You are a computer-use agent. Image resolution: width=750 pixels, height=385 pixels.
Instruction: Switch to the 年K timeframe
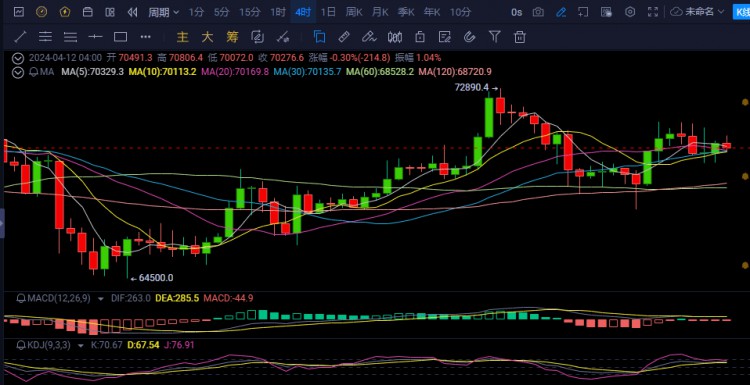point(431,12)
